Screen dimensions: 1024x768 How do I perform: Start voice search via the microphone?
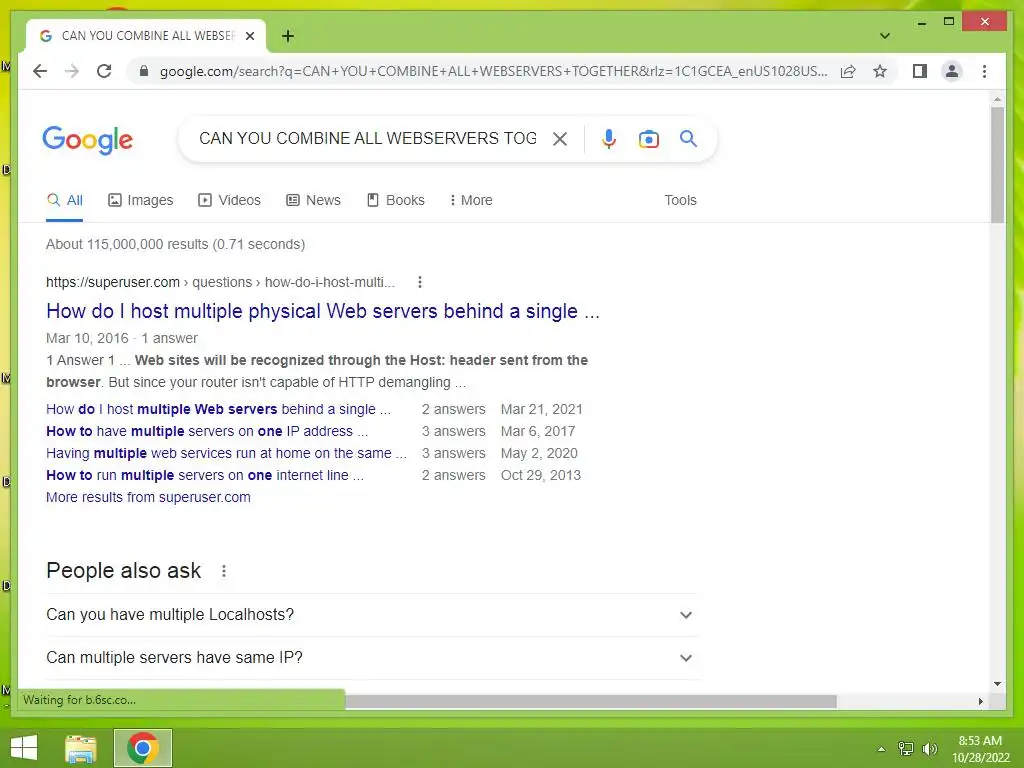(609, 138)
